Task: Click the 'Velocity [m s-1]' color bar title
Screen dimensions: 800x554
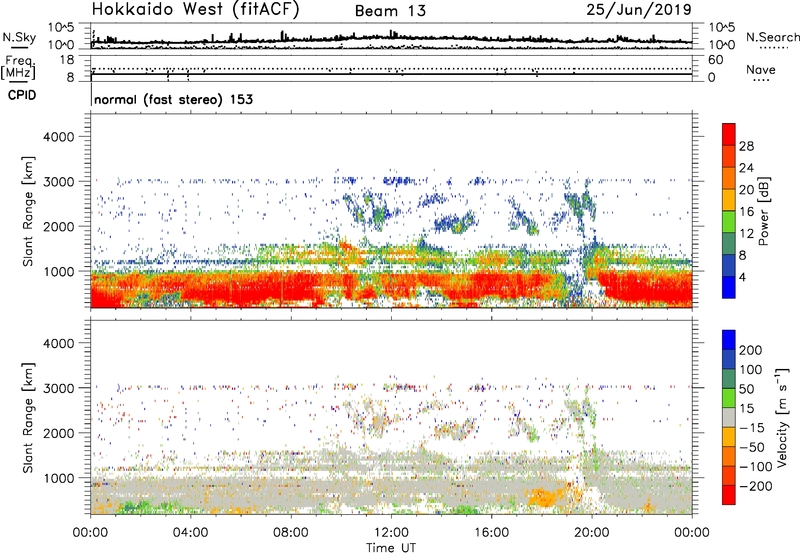Action: click(783, 417)
